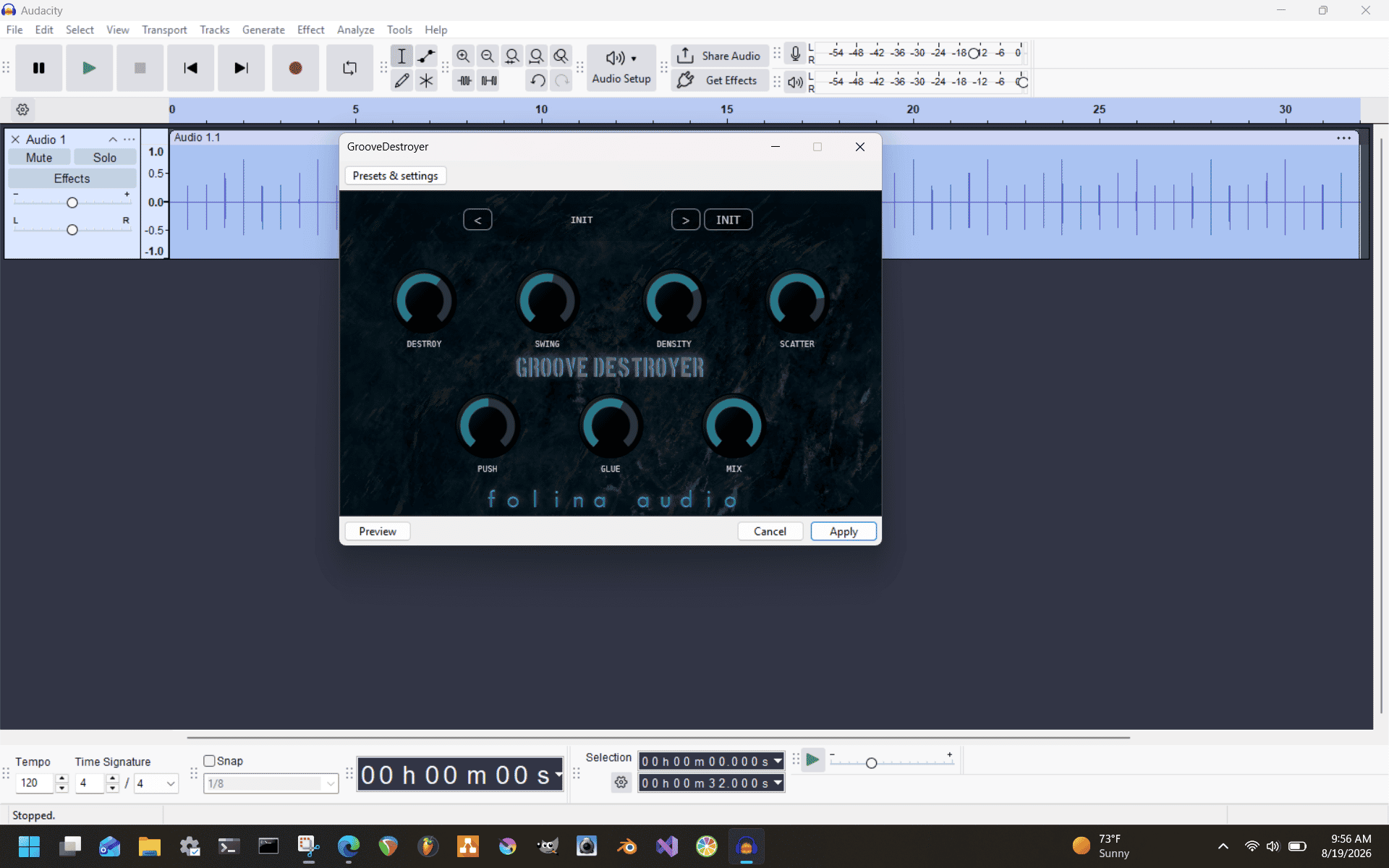Click Fit selection to width icon
1389x868 pixels.
[512, 56]
